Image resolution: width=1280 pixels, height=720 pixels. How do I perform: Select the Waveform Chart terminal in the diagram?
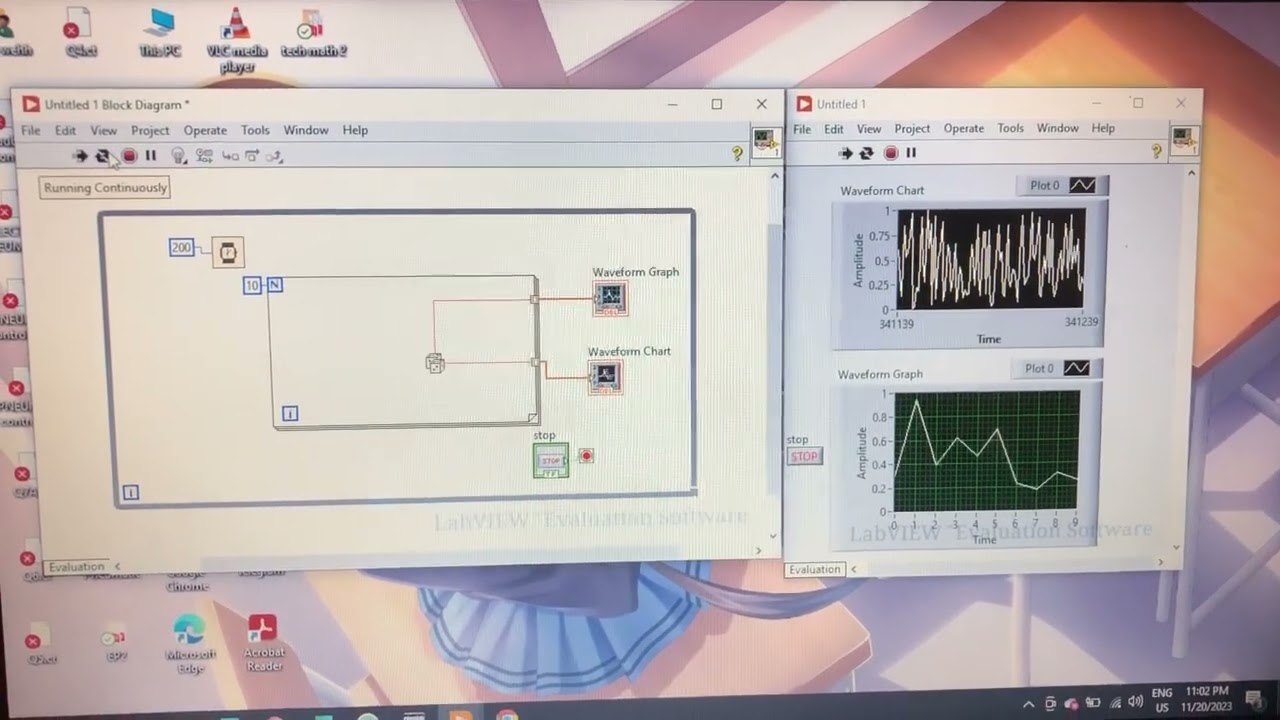point(605,376)
